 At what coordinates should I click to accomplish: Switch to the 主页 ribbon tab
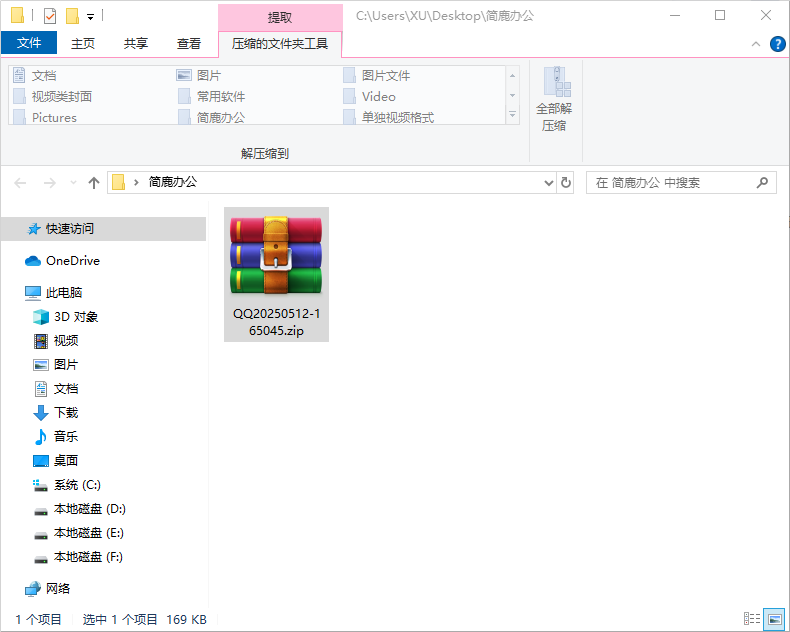83,43
